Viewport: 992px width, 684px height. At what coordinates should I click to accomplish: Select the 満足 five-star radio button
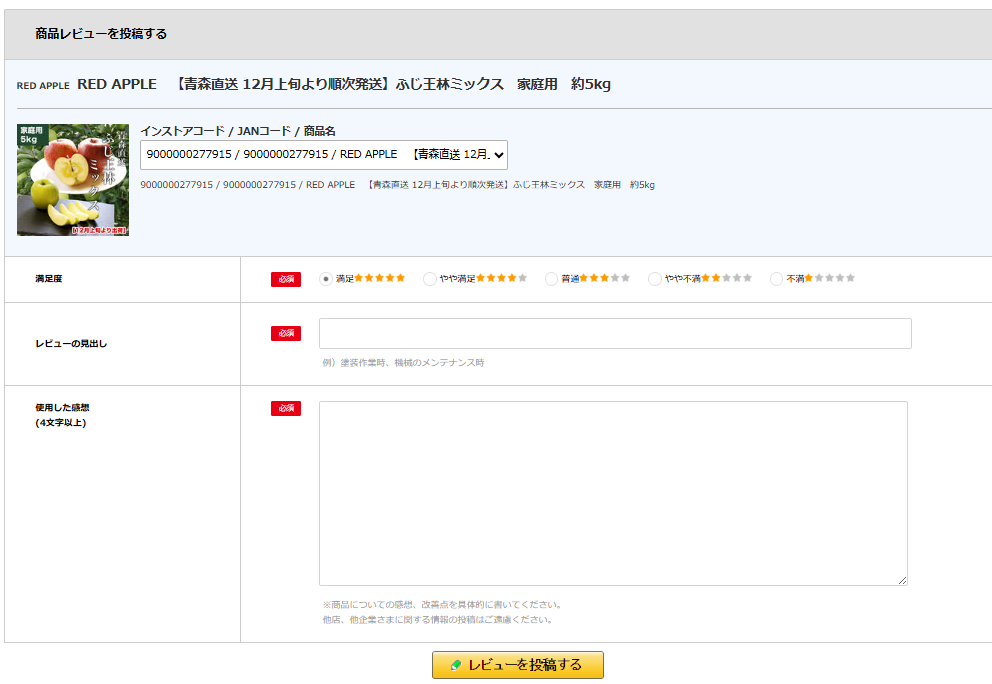(x=326, y=279)
